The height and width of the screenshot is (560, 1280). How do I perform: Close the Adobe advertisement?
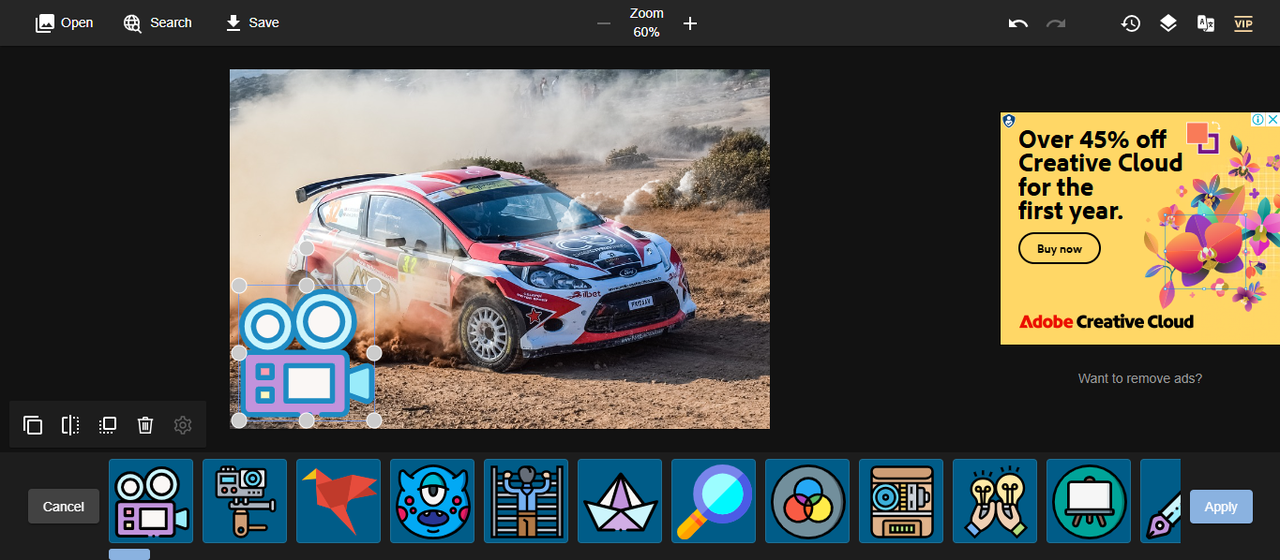(1272, 120)
